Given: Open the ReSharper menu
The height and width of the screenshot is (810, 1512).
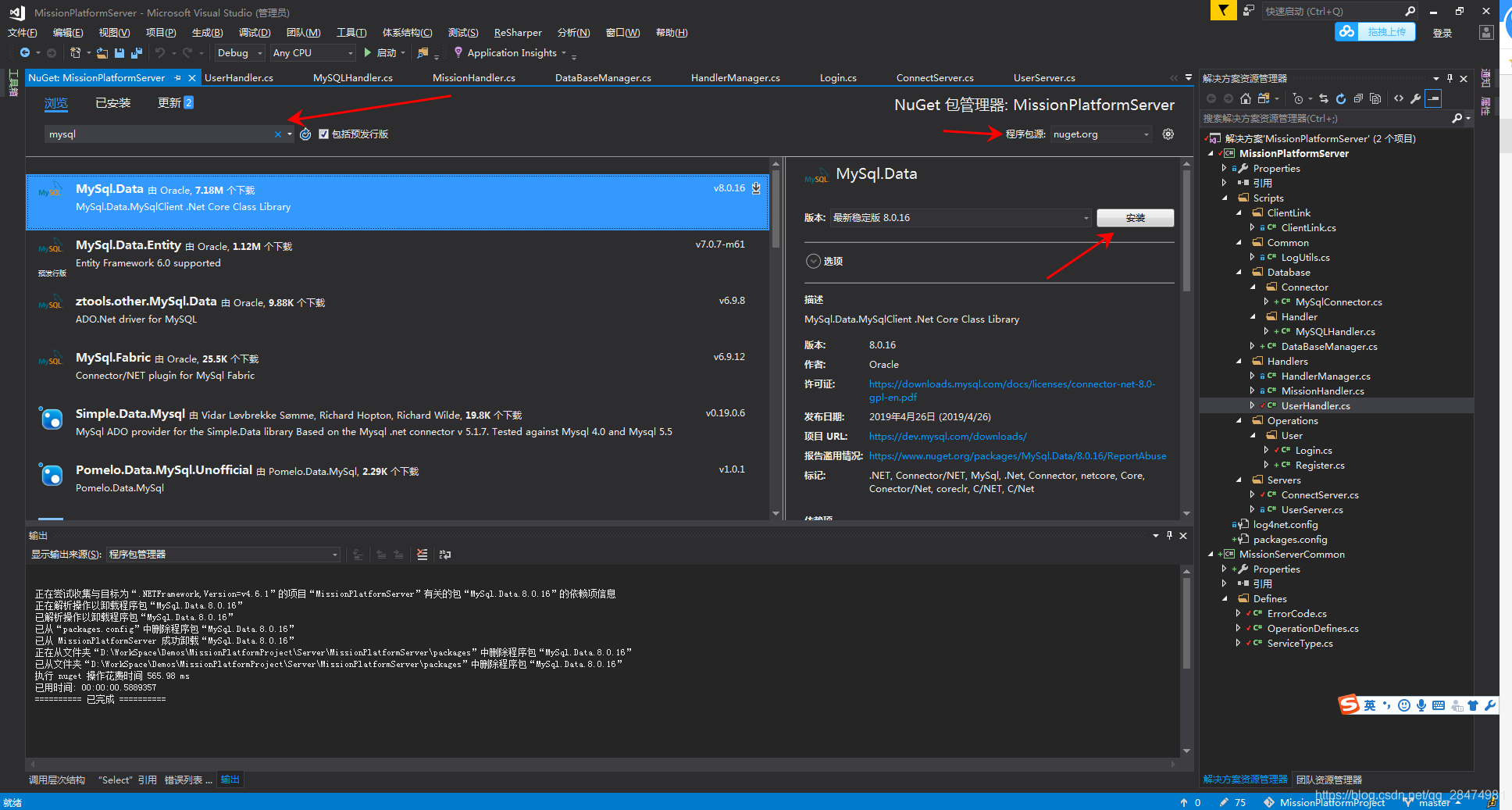Looking at the screenshot, I should tap(518, 33).
